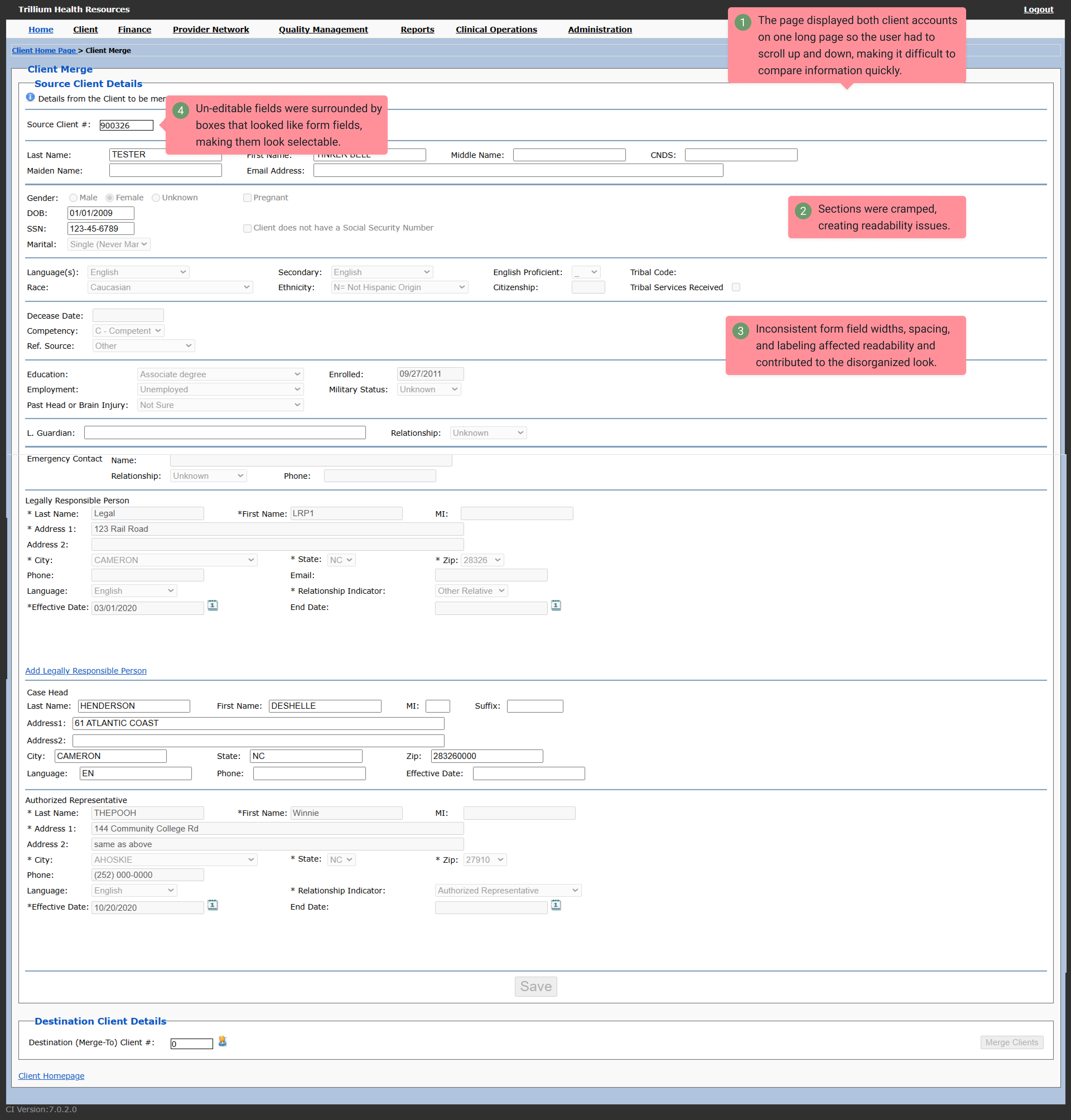
Task: Toggle Tribal Services Received checkbox
Action: (x=736, y=287)
